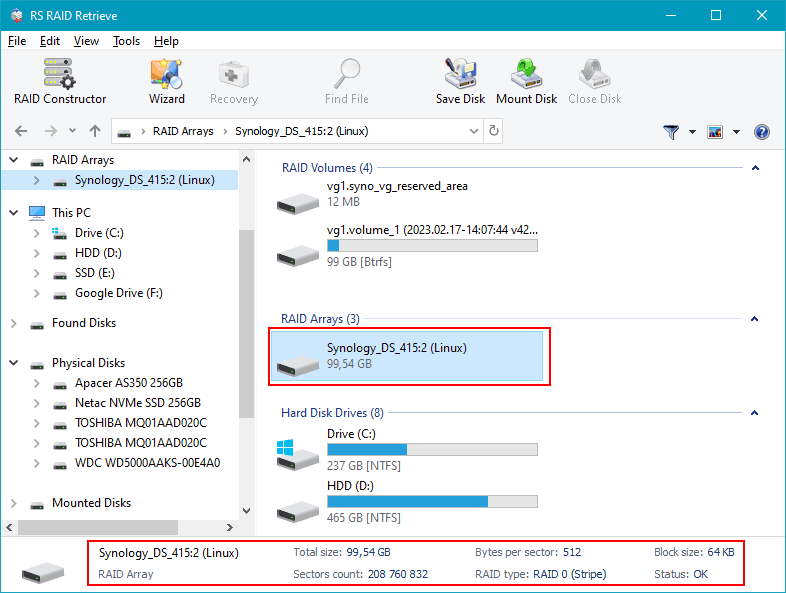Expand Drive (C:) in the tree

click(37, 233)
